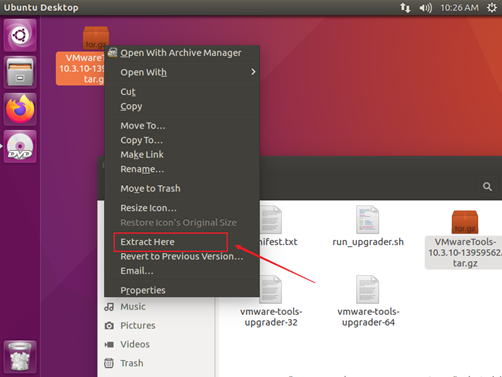The width and height of the screenshot is (502, 377).
Task: Click Extract Here menu entry
Action: point(182,242)
